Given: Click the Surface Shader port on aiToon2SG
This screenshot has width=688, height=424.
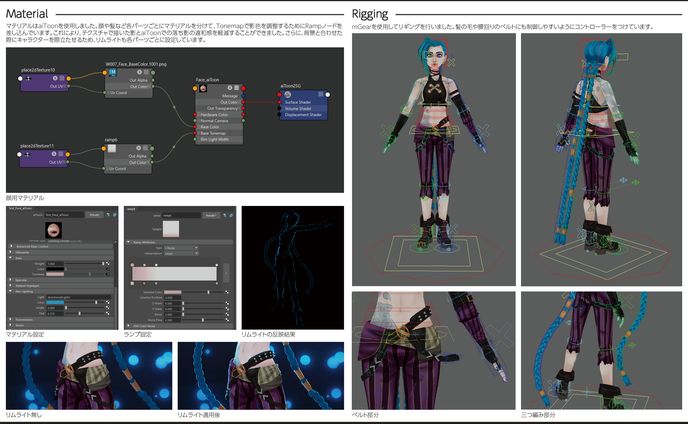Looking at the screenshot, I should tap(279, 102).
